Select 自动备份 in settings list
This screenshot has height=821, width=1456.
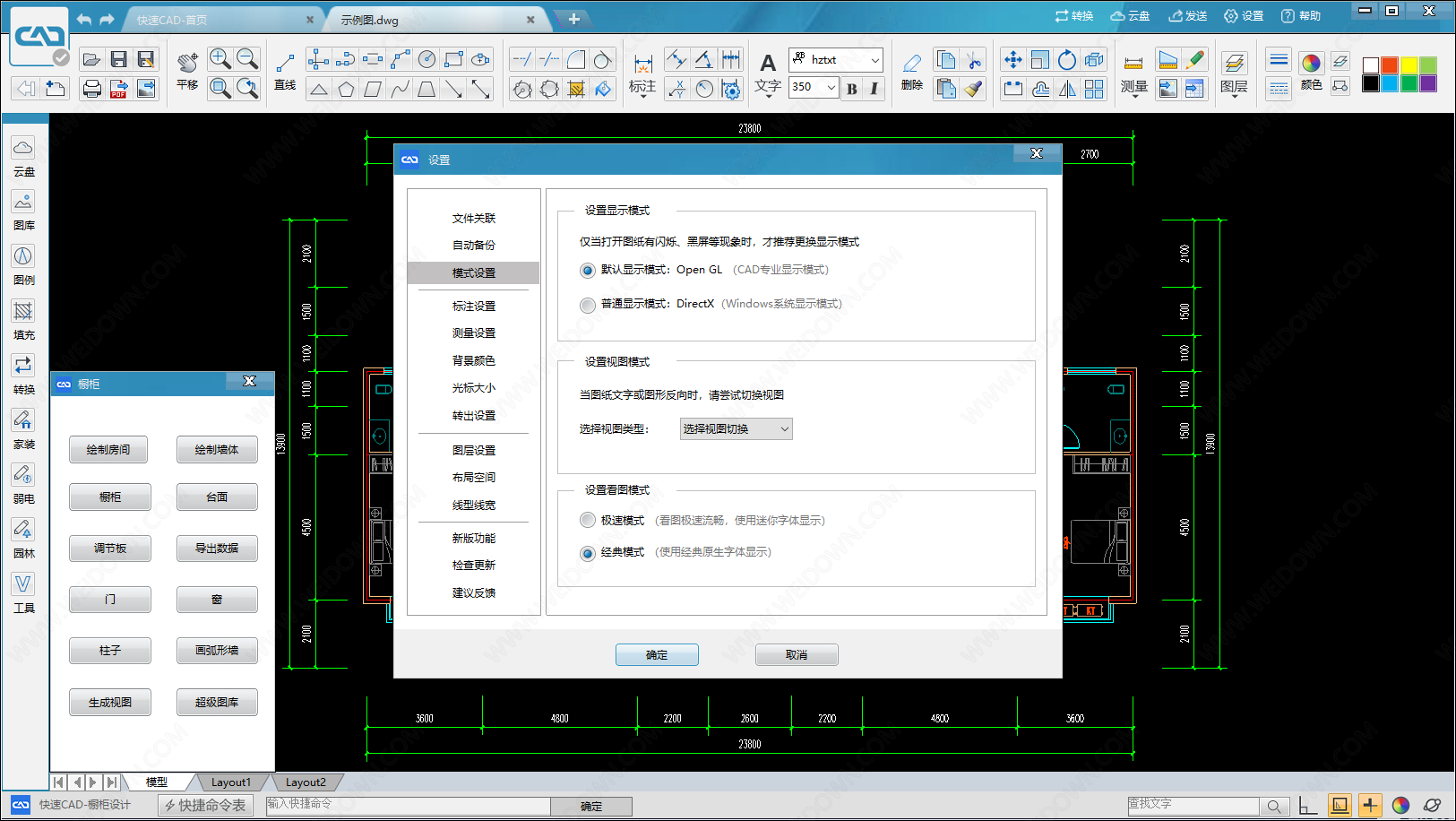(474, 246)
